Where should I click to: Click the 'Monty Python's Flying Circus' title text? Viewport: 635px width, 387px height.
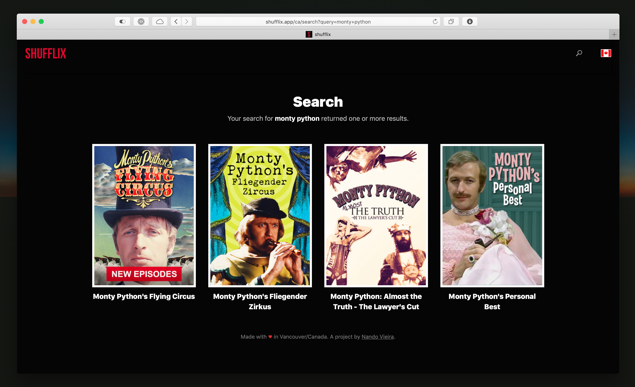[144, 296]
